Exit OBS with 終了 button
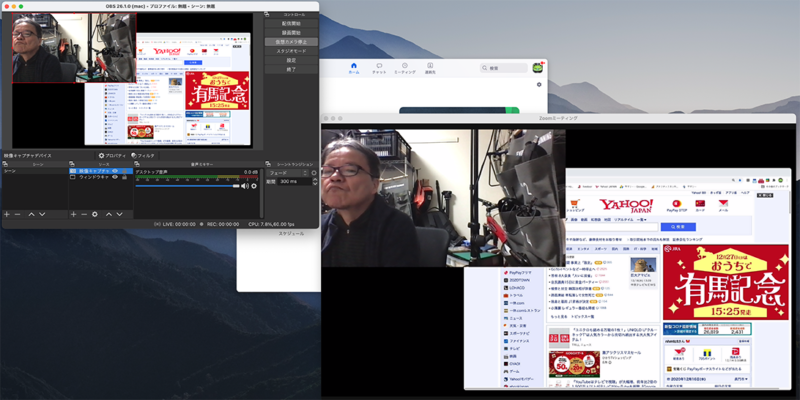 (x=291, y=69)
